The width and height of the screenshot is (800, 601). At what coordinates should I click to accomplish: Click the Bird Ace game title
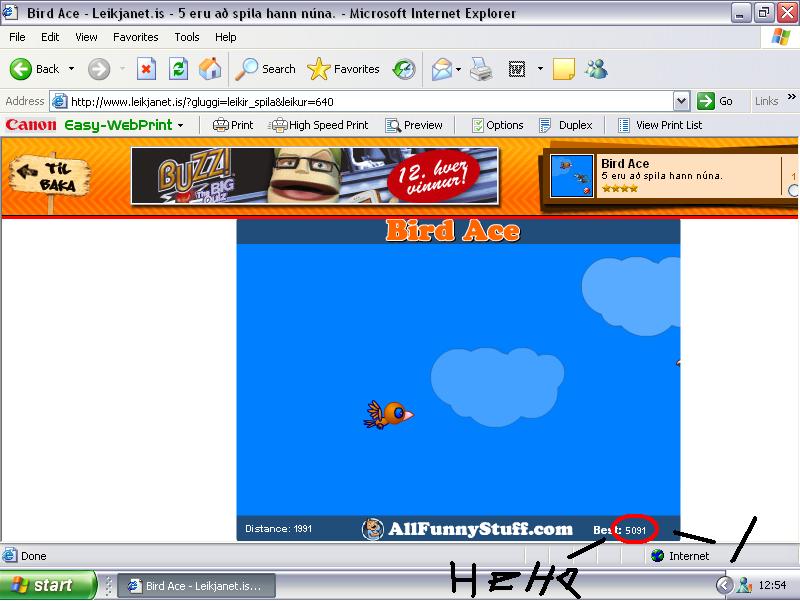pyautogui.click(x=453, y=231)
